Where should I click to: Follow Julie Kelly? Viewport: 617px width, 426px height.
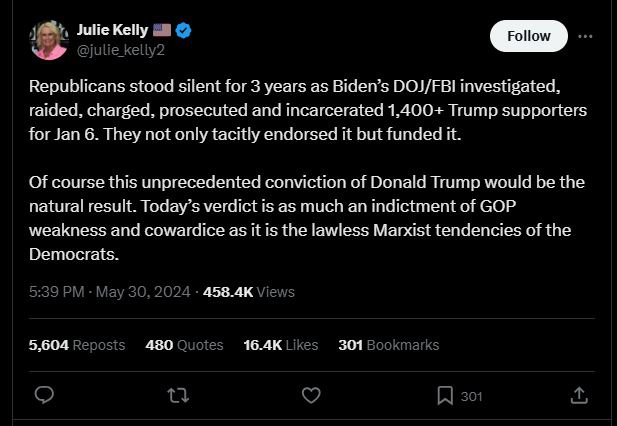(x=528, y=36)
